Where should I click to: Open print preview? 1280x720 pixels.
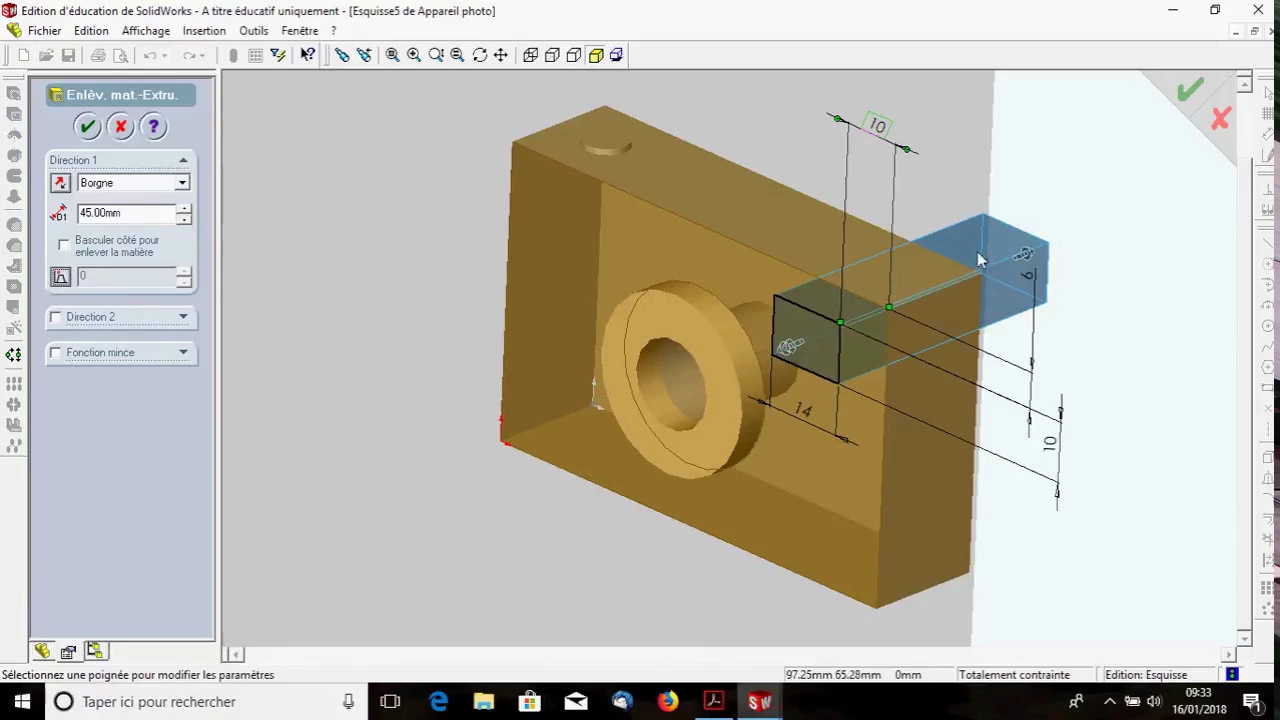click(121, 55)
